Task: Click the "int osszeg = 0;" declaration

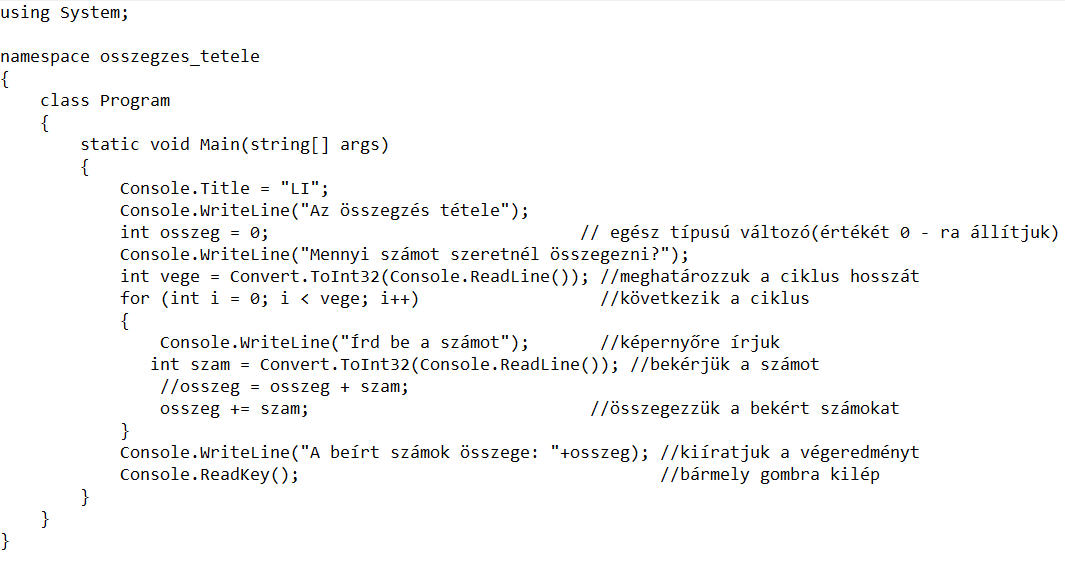Action: tap(194, 232)
